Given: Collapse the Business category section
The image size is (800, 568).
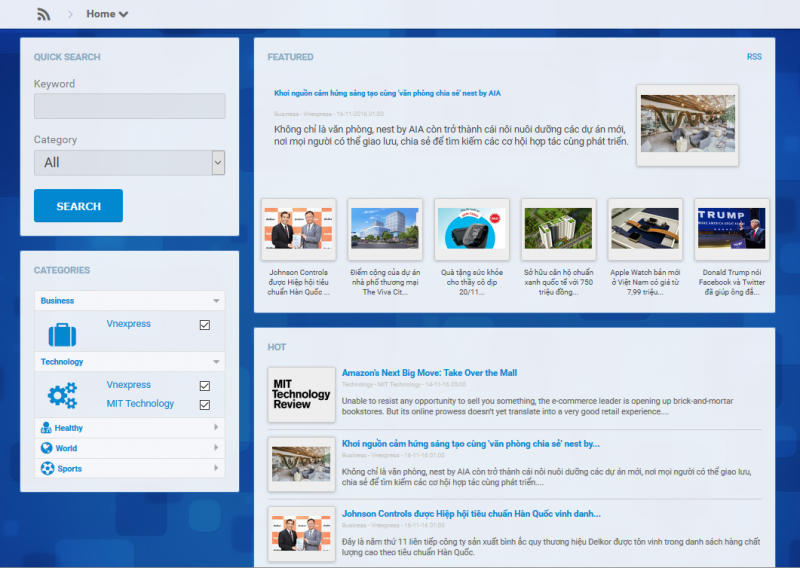Looking at the screenshot, I should (x=216, y=301).
